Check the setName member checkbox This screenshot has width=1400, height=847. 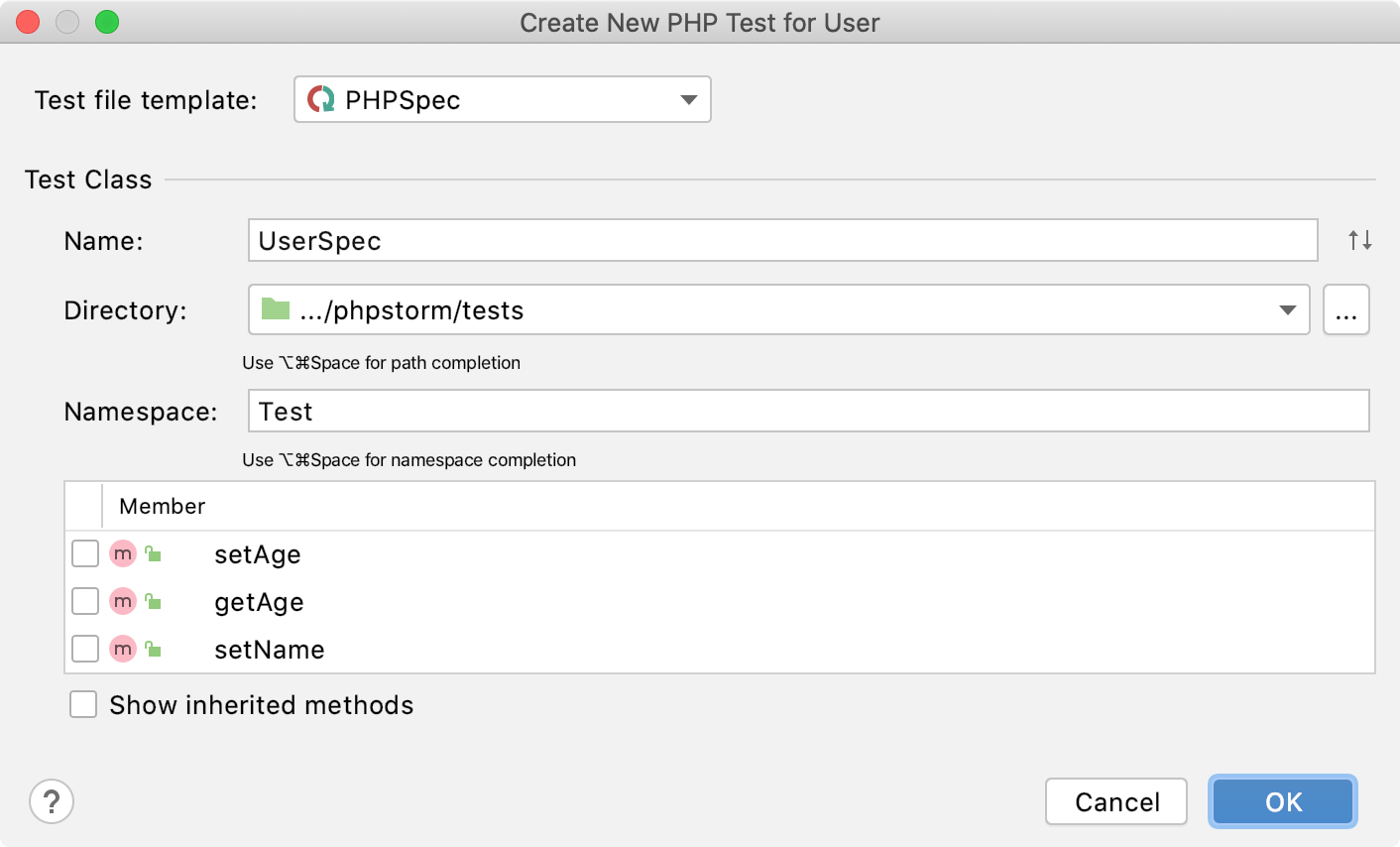click(85, 649)
